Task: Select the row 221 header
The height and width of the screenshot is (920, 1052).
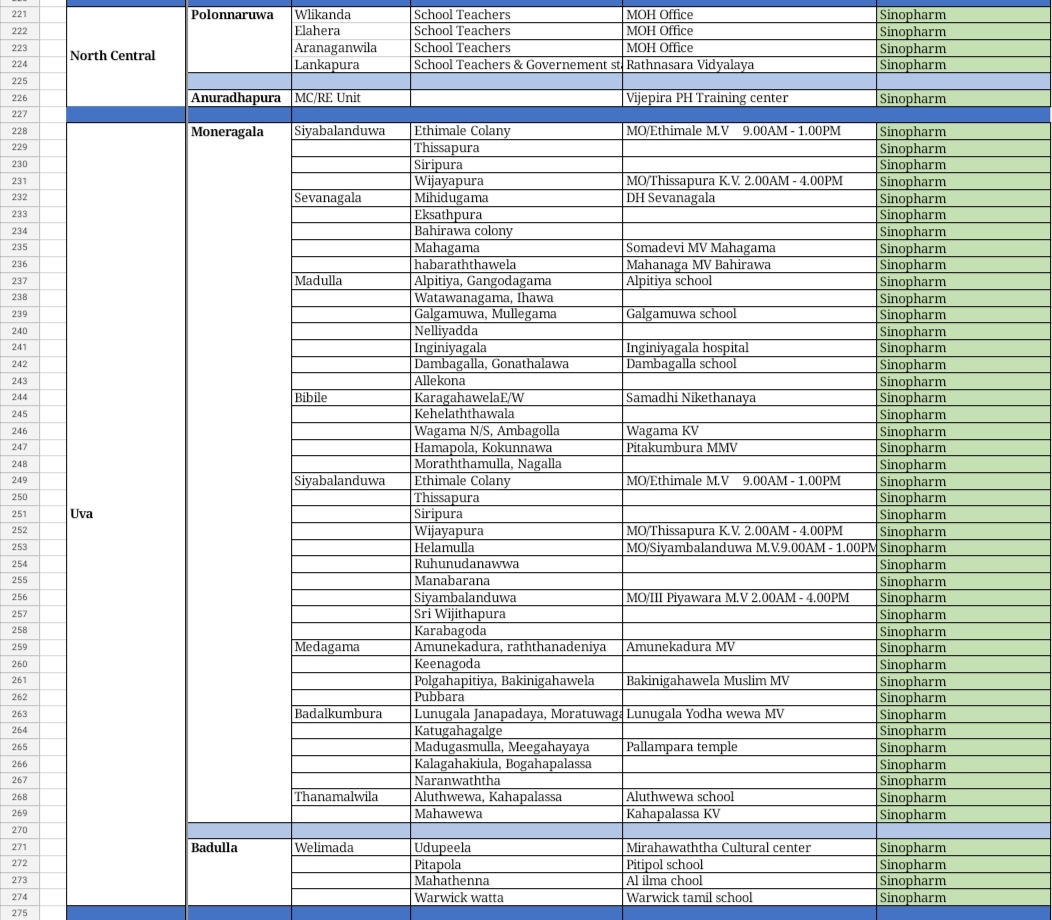Action: [19, 14]
